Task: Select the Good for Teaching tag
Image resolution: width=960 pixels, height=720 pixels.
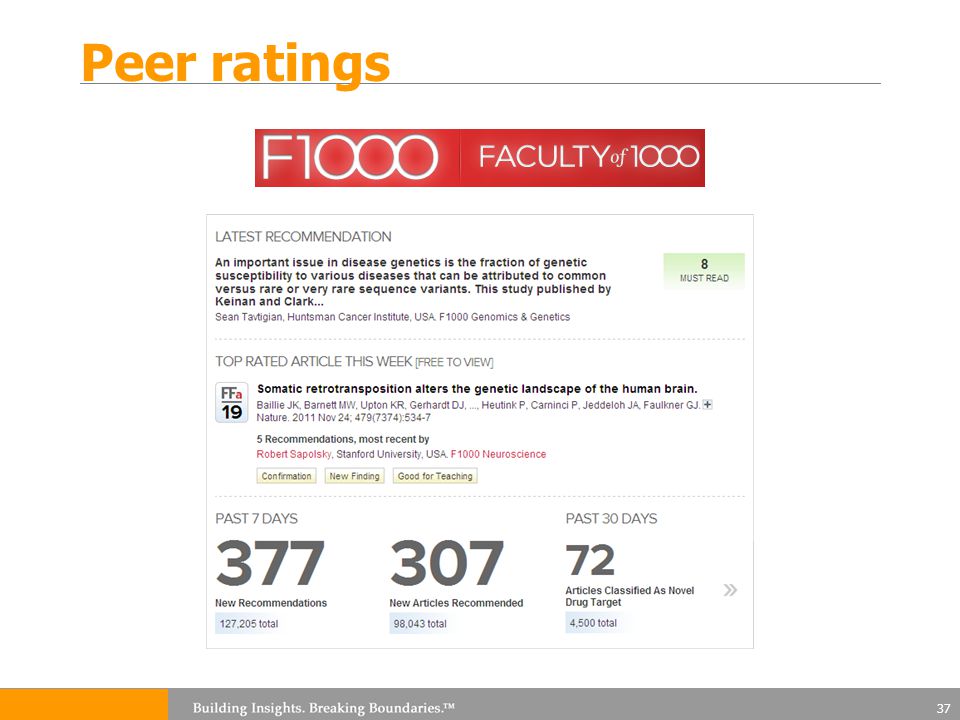Action: (x=435, y=476)
